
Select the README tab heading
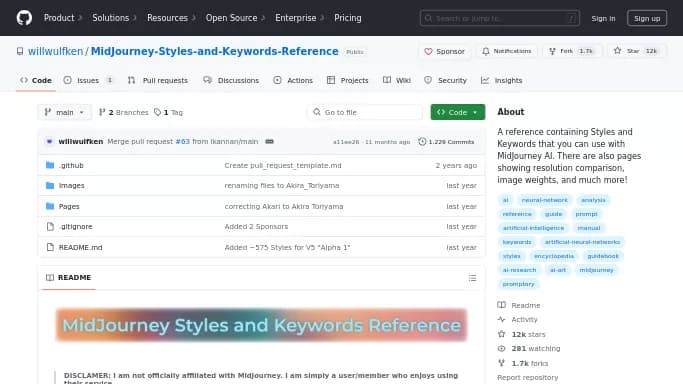pos(68,277)
